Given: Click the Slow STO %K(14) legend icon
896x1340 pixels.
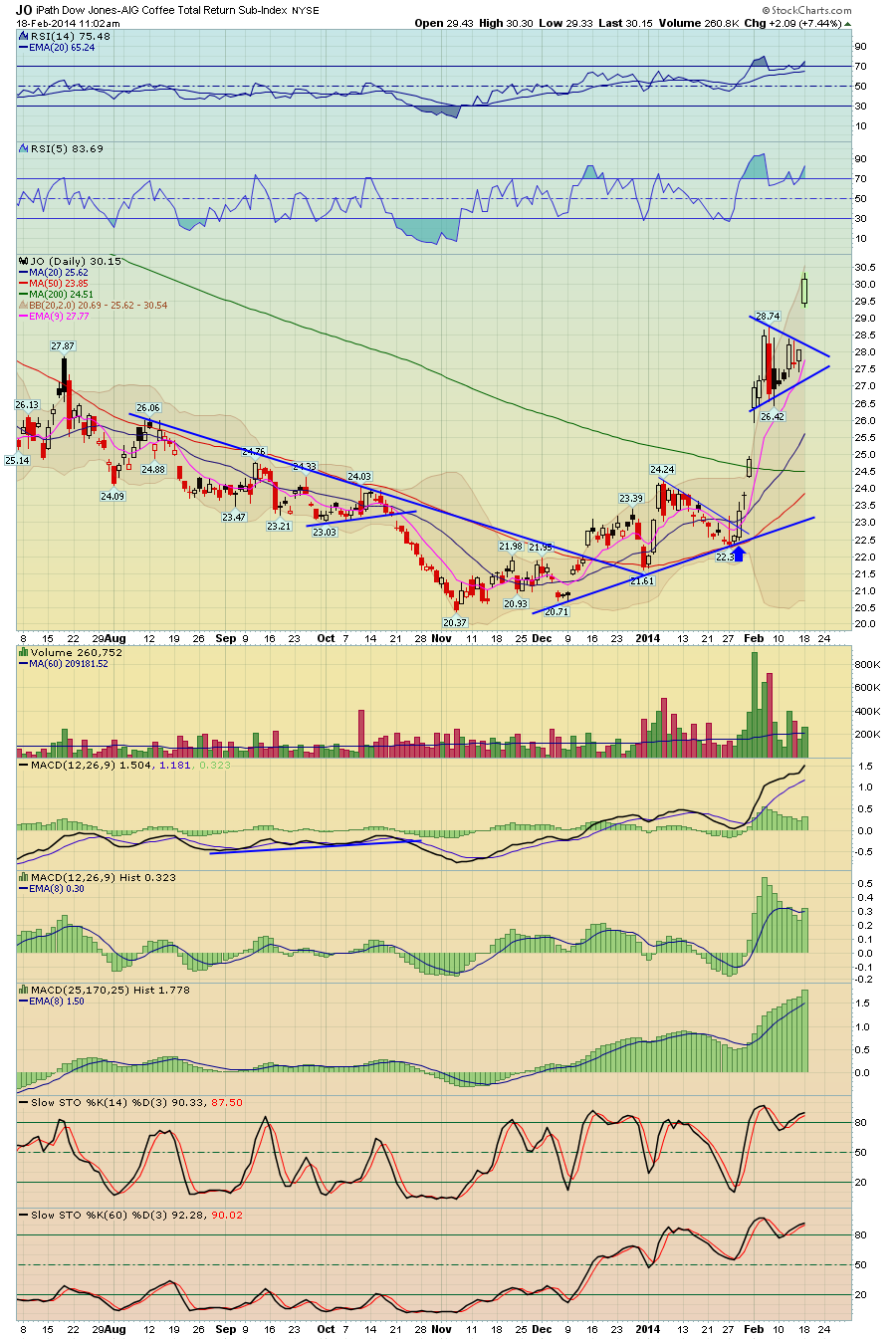Looking at the screenshot, I should (24, 1102).
